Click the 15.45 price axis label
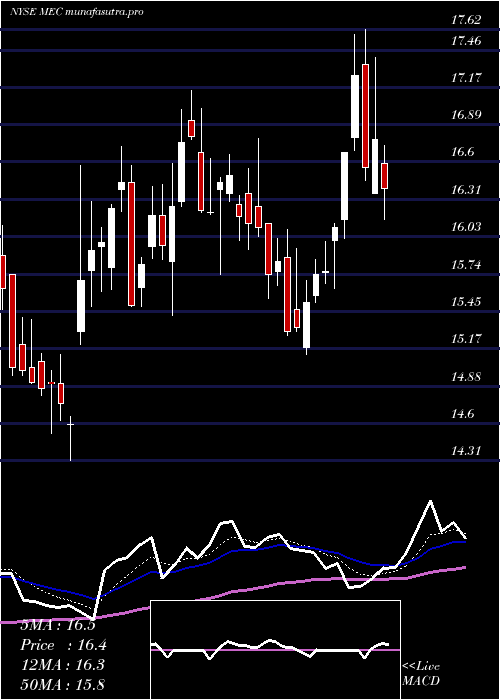 click(x=467, y=302)
